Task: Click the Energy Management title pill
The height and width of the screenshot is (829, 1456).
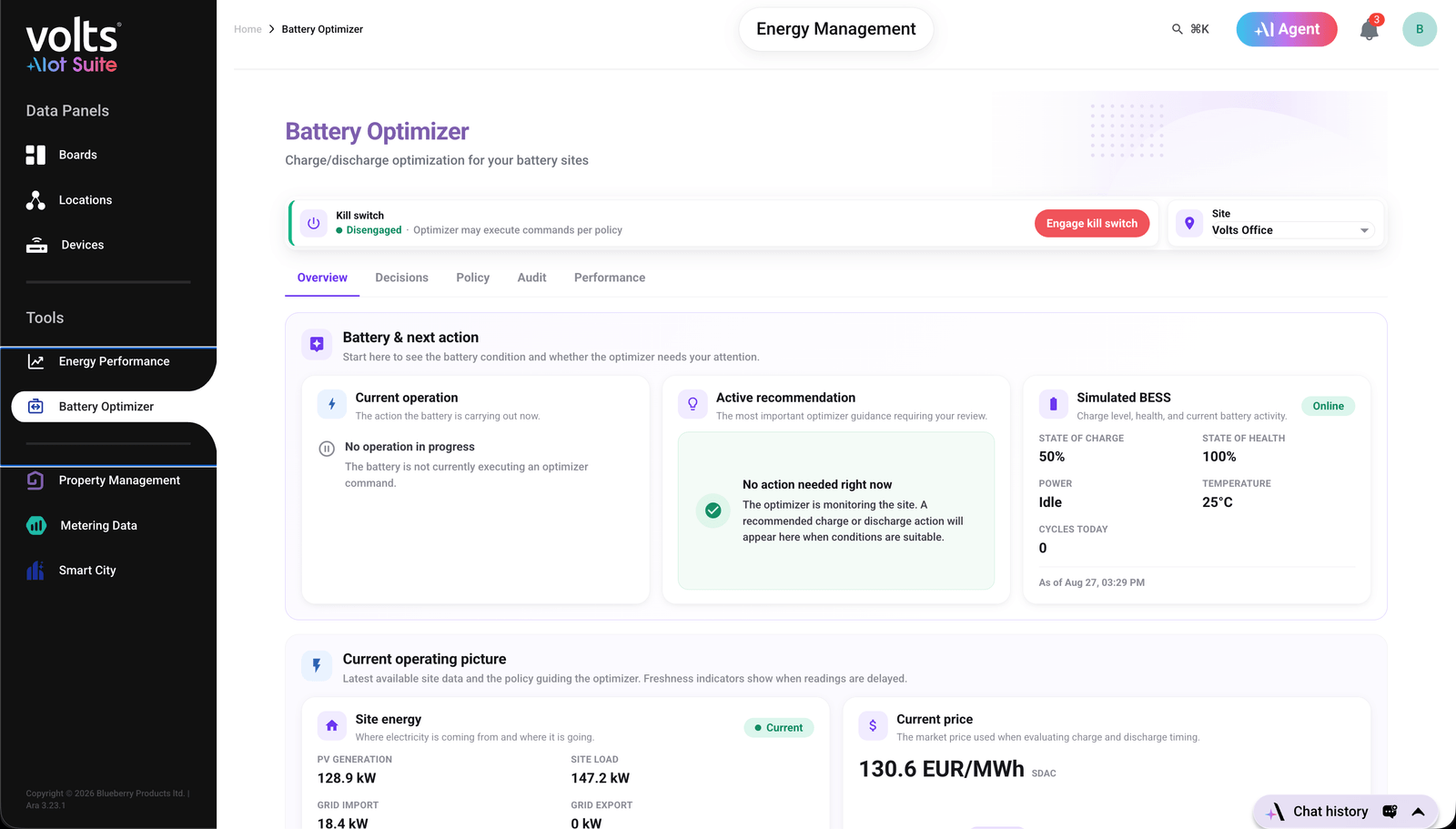Action: pyautogui.click(x=835, y=29)
